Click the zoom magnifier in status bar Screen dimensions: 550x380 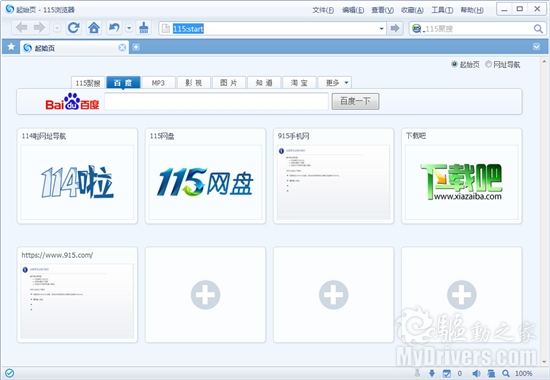click(505, 373)
